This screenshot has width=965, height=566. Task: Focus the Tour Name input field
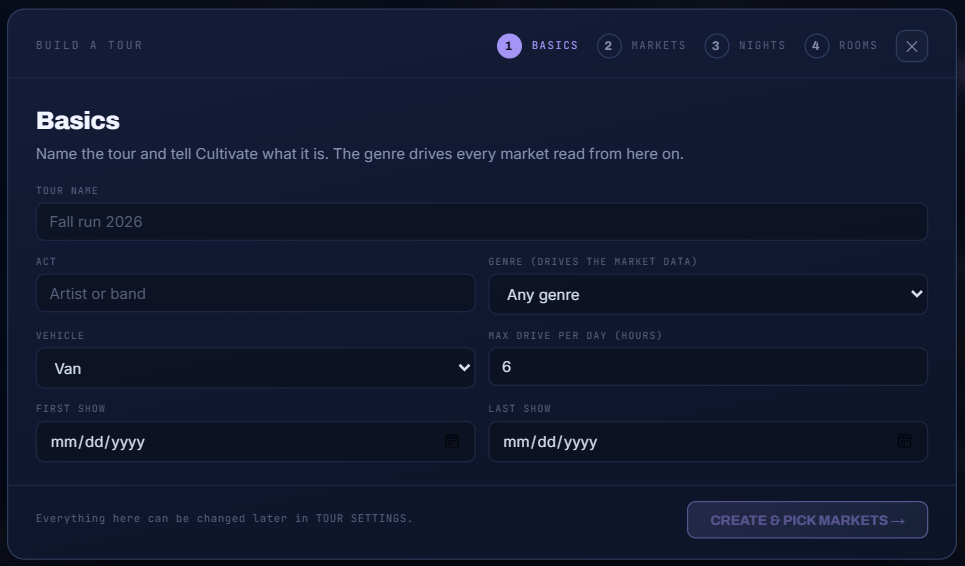(482, 221)
